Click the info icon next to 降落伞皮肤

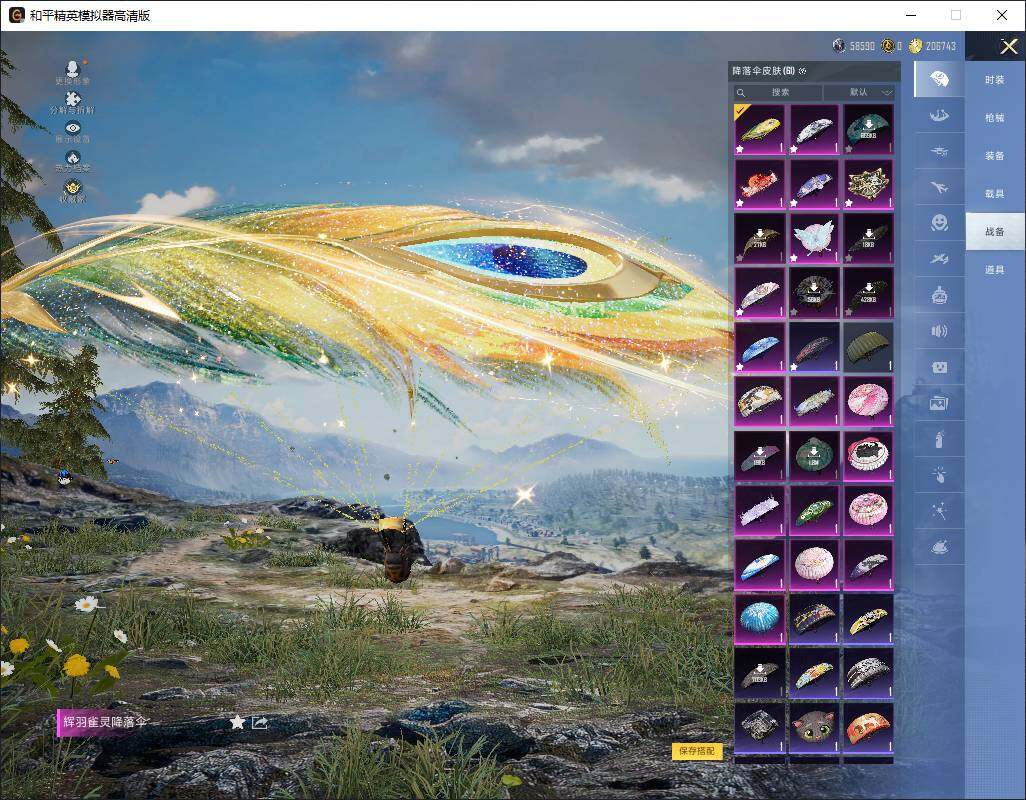point(803,71)
